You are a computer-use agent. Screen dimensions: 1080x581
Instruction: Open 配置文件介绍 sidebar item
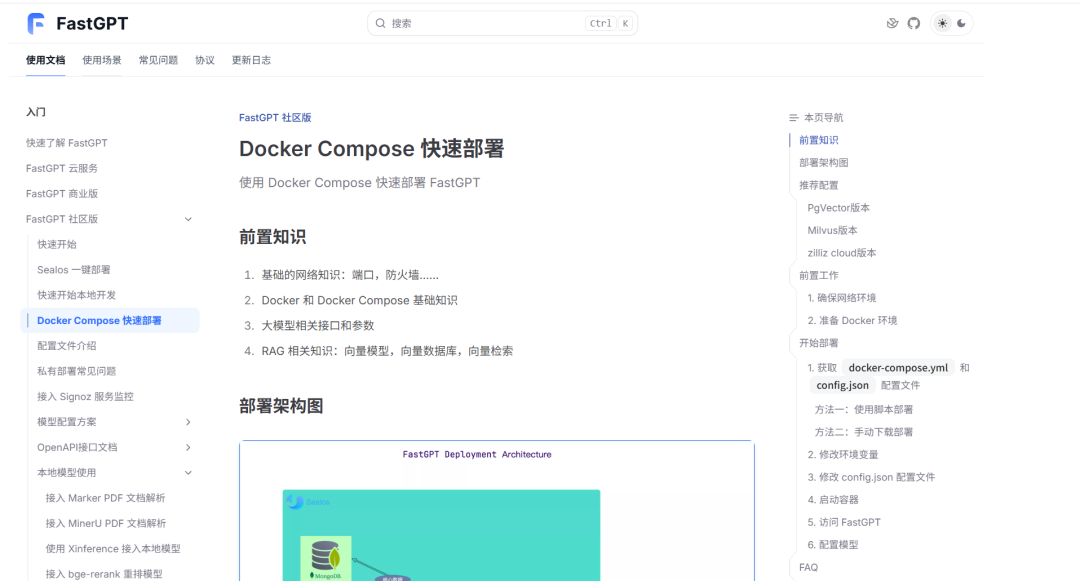click(67, 346)
